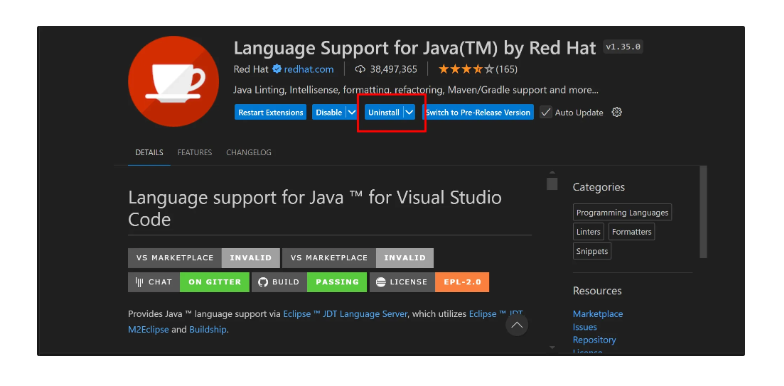
Task: Click the 38,497,365 install count
Action: [x=394, y=70]
